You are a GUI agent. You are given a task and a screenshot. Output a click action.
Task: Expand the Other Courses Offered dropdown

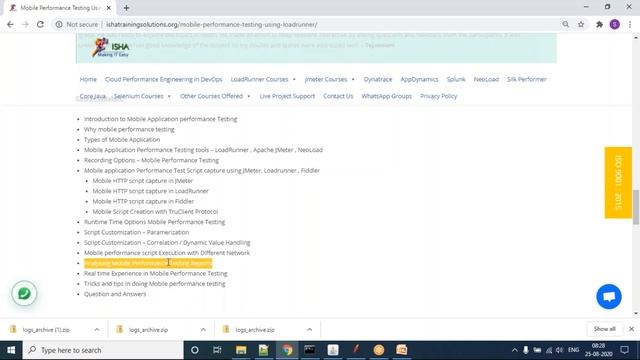tap(215, 96)
